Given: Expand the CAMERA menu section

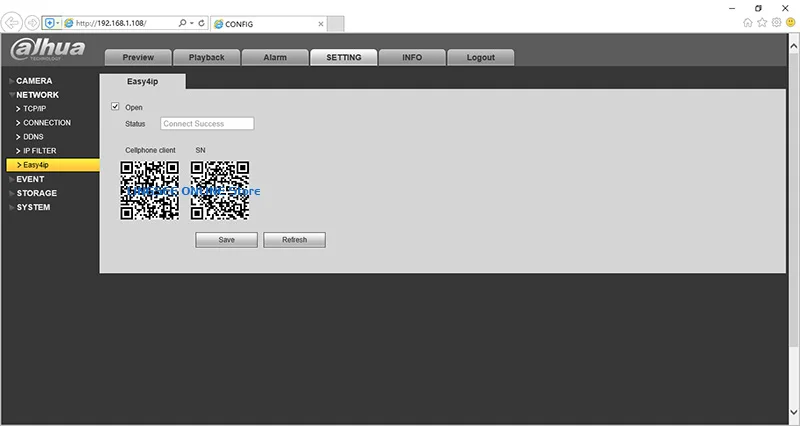Looking at the screenshot, I should click(x=34, y=81).
